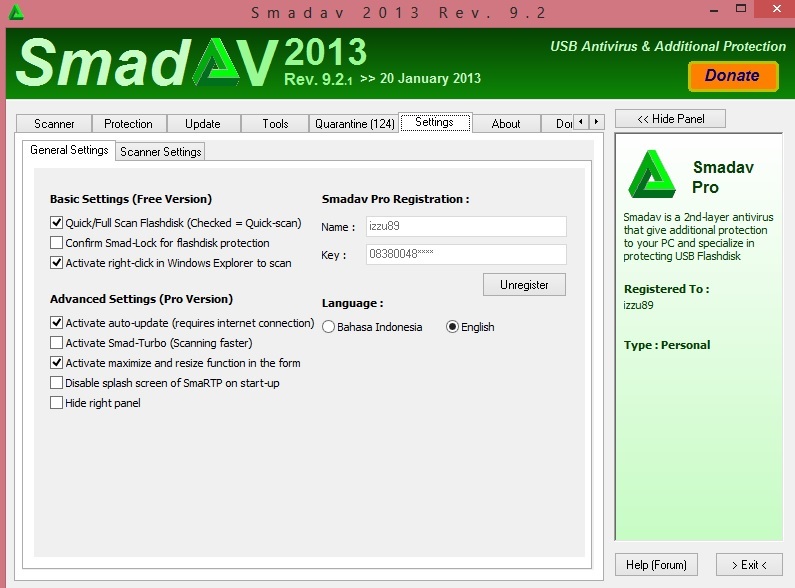Toggle Activate auto-update checkbox
795x588 pixels.
[x=56, y=322]
